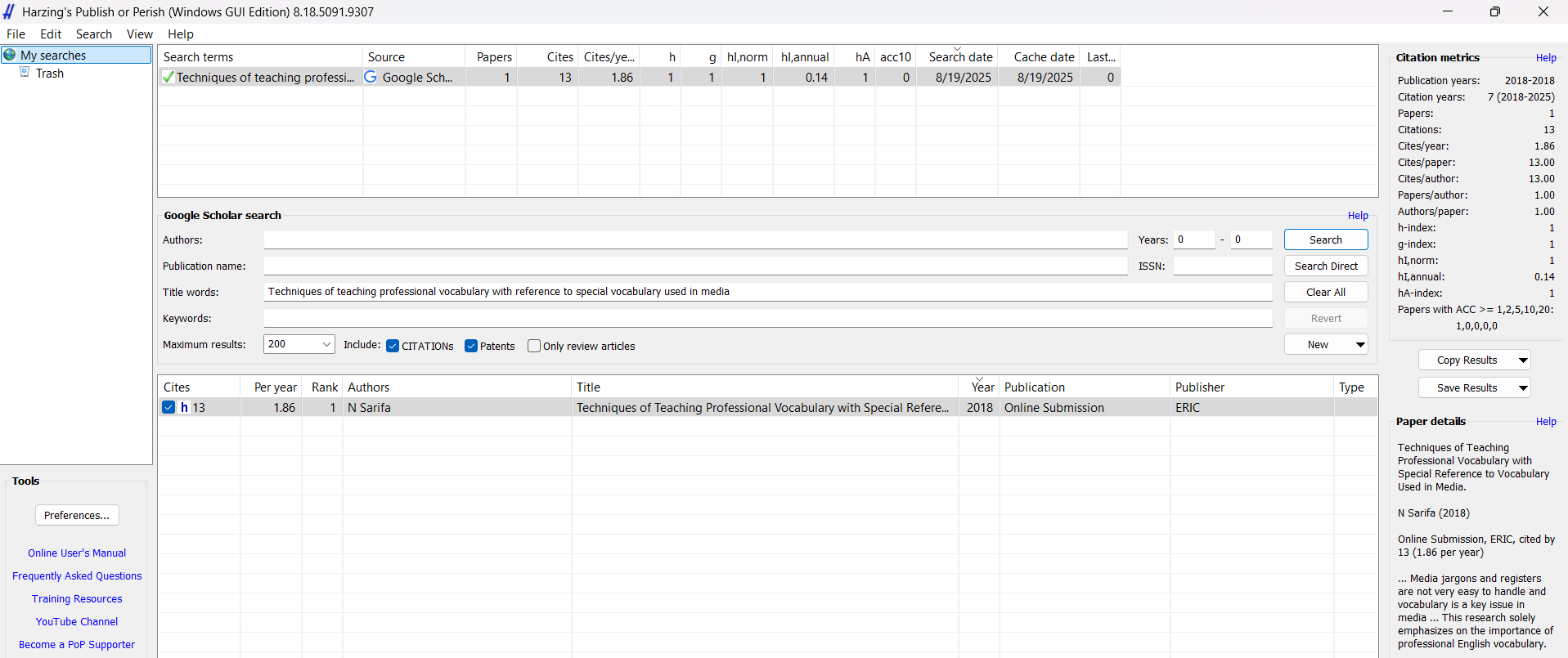Image resolution: width=1568 pixels, height=658 pixels.
Task: Expand the Copy Results dropdown arrow
Action: pos(1523,360)
